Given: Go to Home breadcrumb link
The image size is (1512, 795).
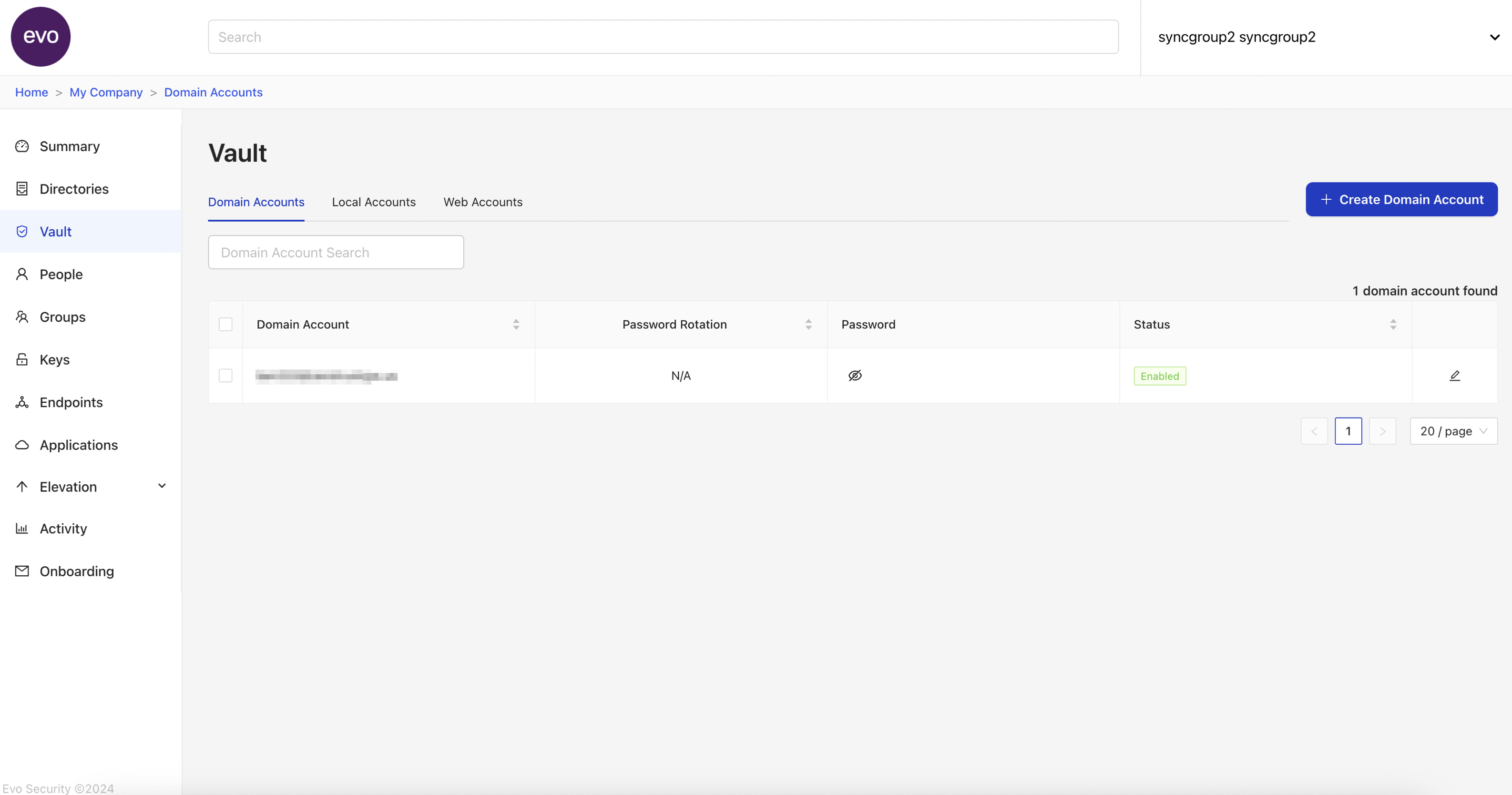Looking at the screenshot, I should [x=31, y=92].
